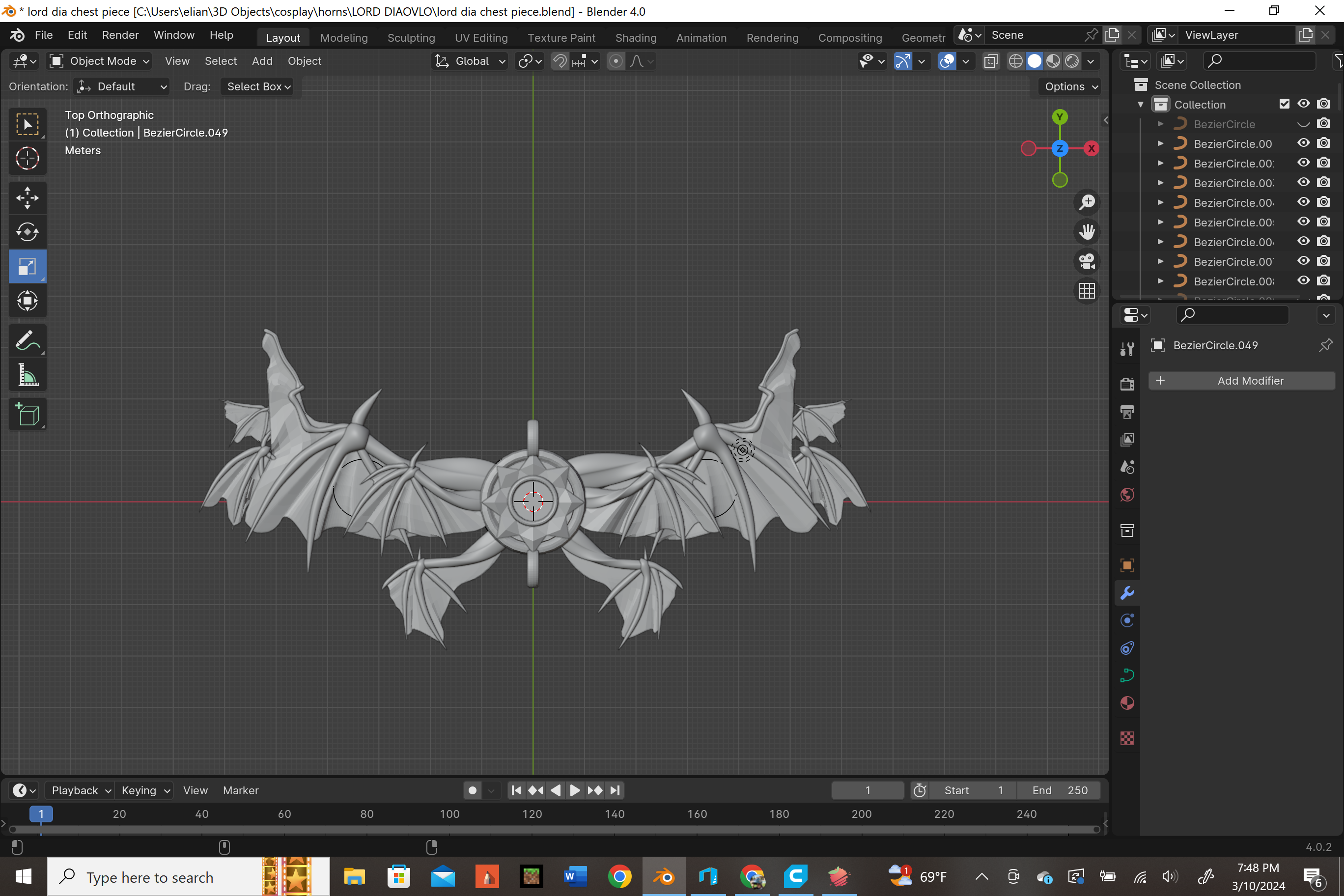This screenshot has width=1344, height=896.
Task: Select the Cursor tool in the toolbar
Action: click(27, 158)
